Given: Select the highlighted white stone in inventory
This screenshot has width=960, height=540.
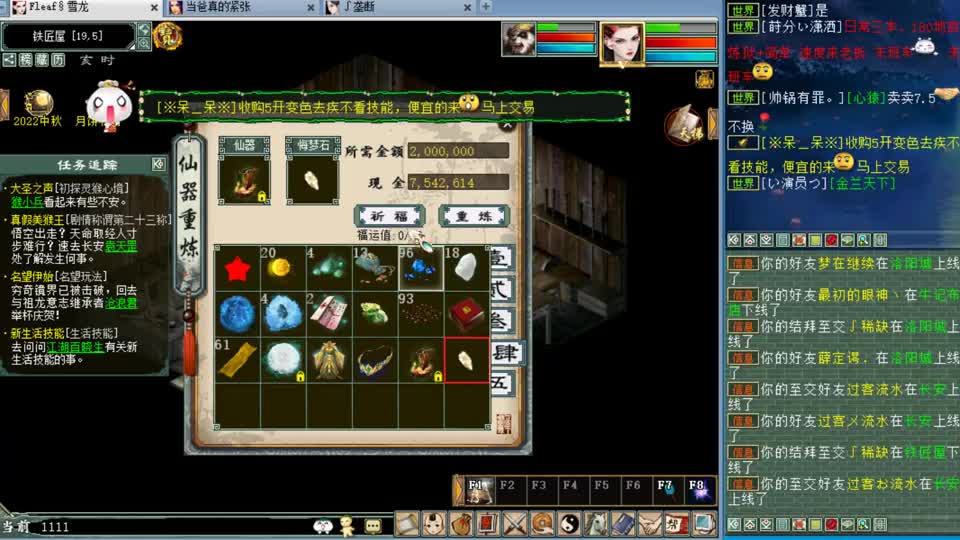Looking at the screenshot, I should pyautogui.click(x=466, y=360).
